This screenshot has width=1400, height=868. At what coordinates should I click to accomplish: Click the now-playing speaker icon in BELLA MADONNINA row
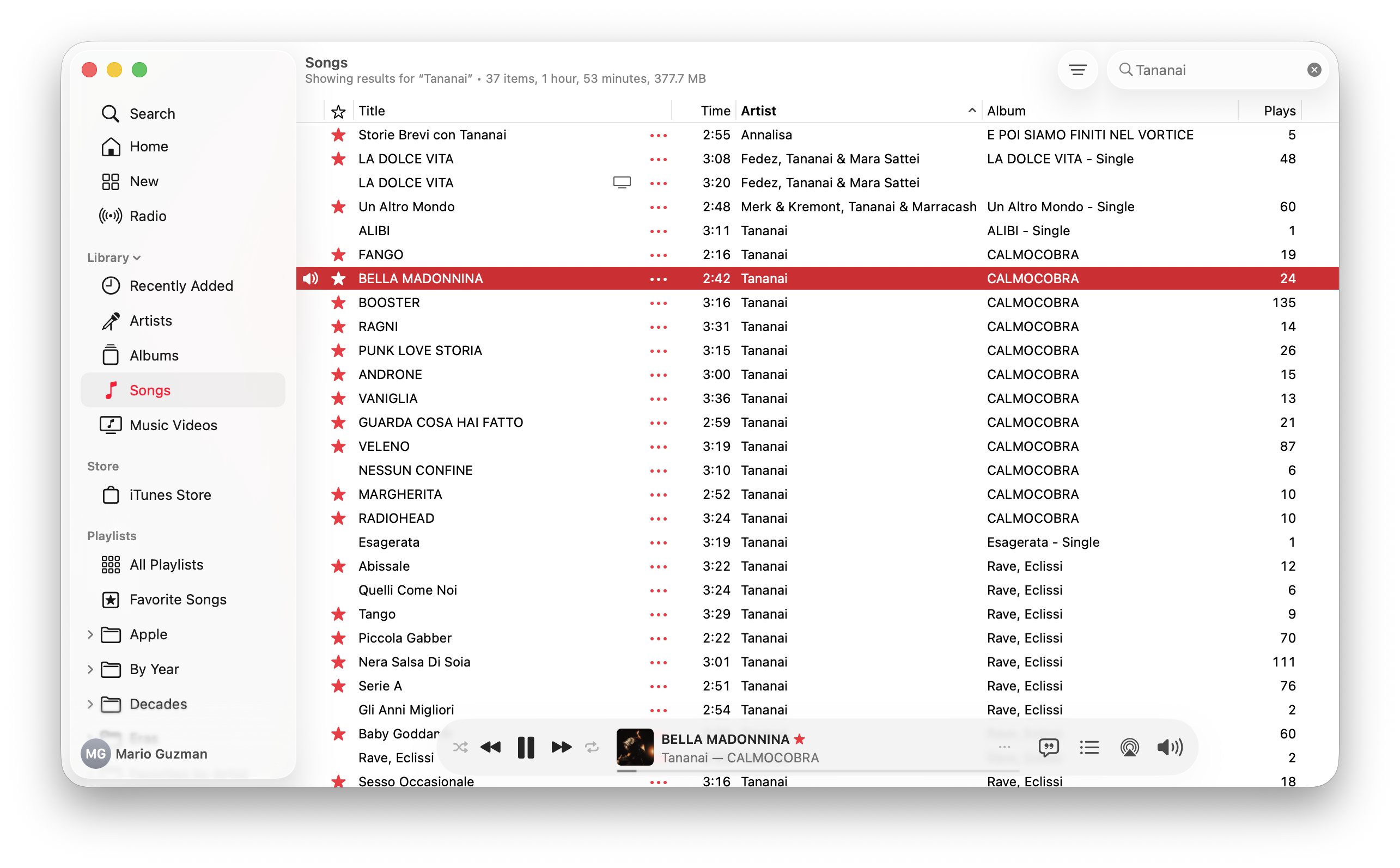(x=310, y=278)
